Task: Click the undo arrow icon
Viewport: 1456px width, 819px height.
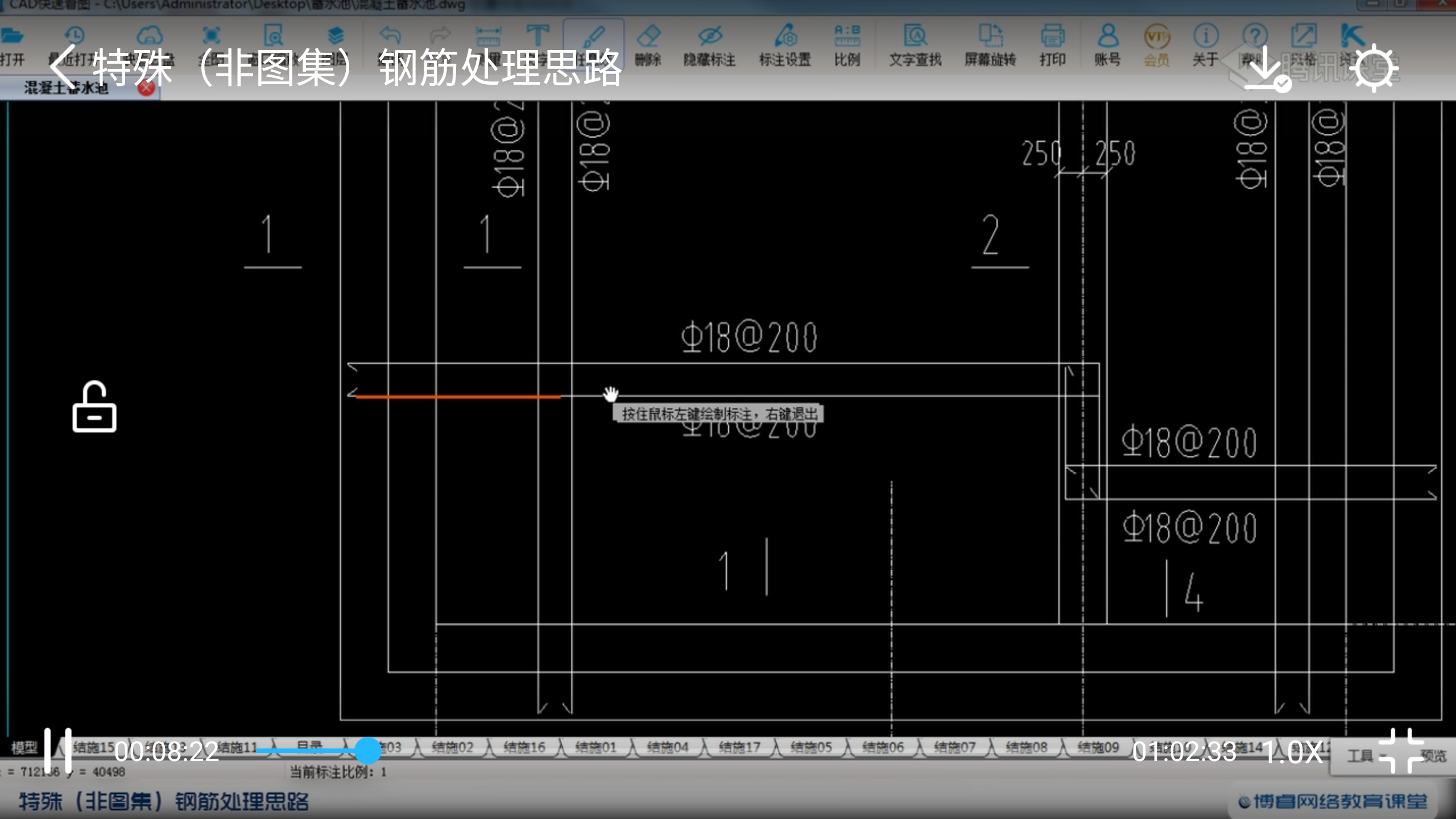Action: (x=390, y=36)
